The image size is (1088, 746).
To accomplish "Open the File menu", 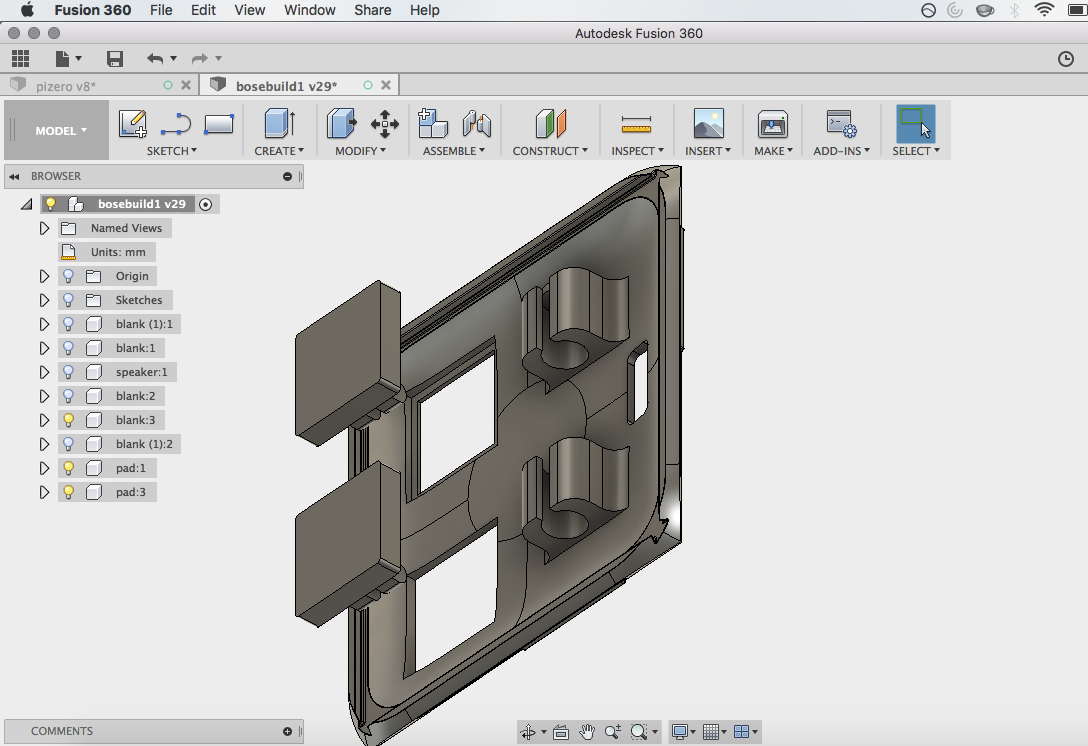I will [161, 10].
